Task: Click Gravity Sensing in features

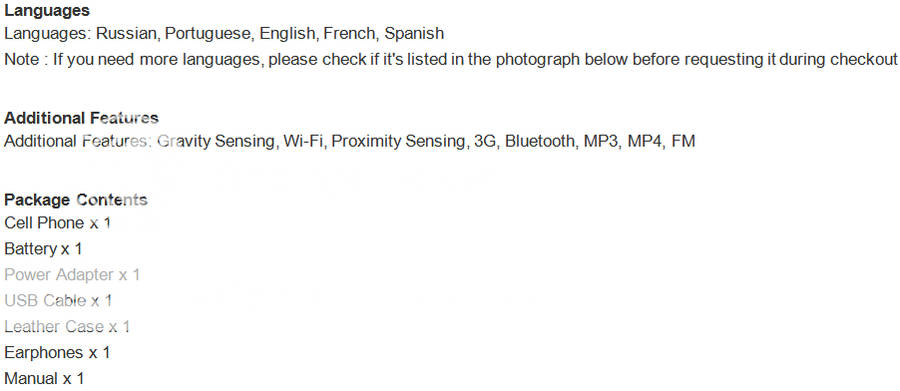Action: pyautogui.click(x=216, y=141)
